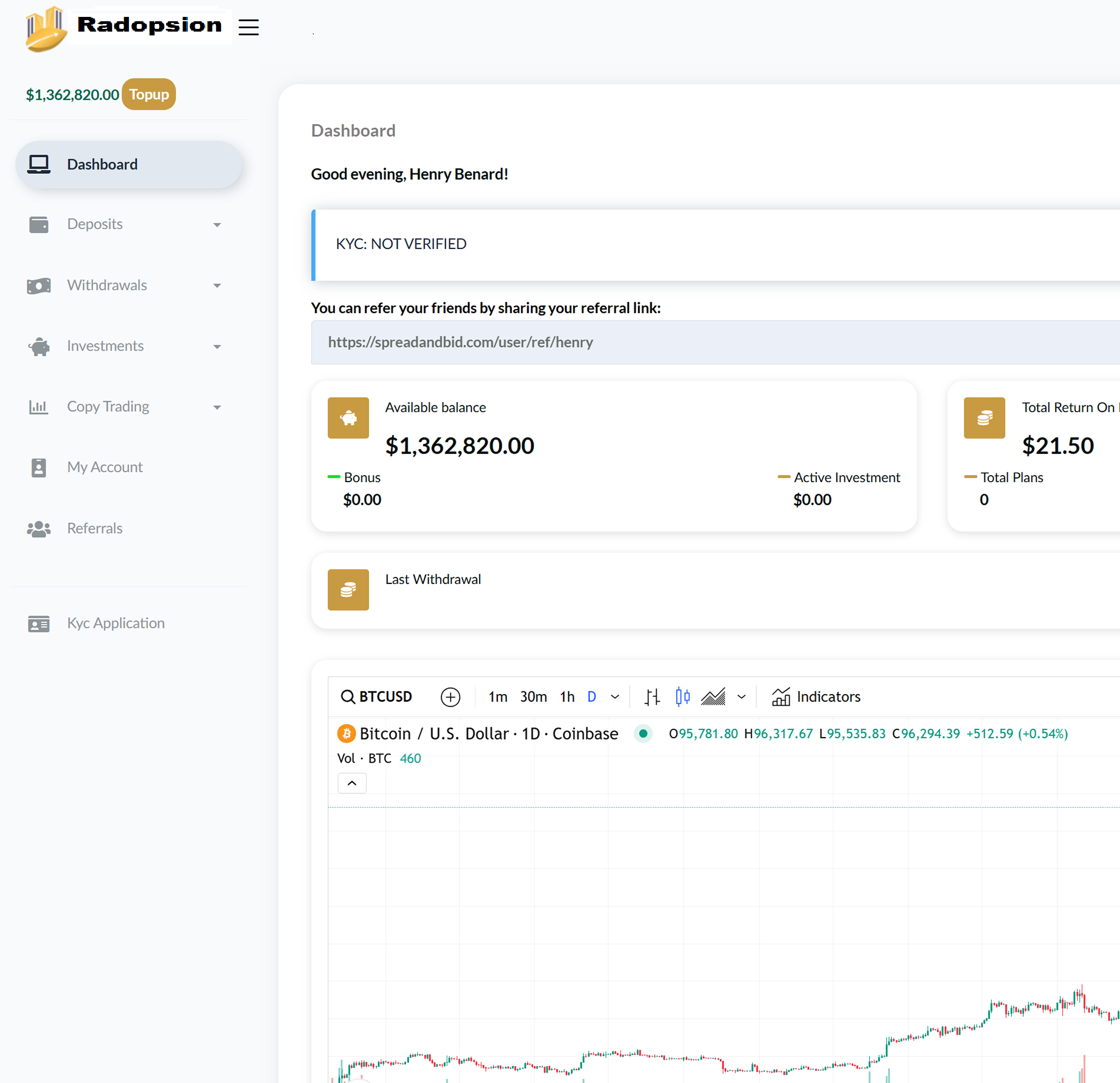The height and width of the screenshot is (1083, 1120).
Task: Click the Active Investment label
Action: pyautogui.click(x=847, y=477)
